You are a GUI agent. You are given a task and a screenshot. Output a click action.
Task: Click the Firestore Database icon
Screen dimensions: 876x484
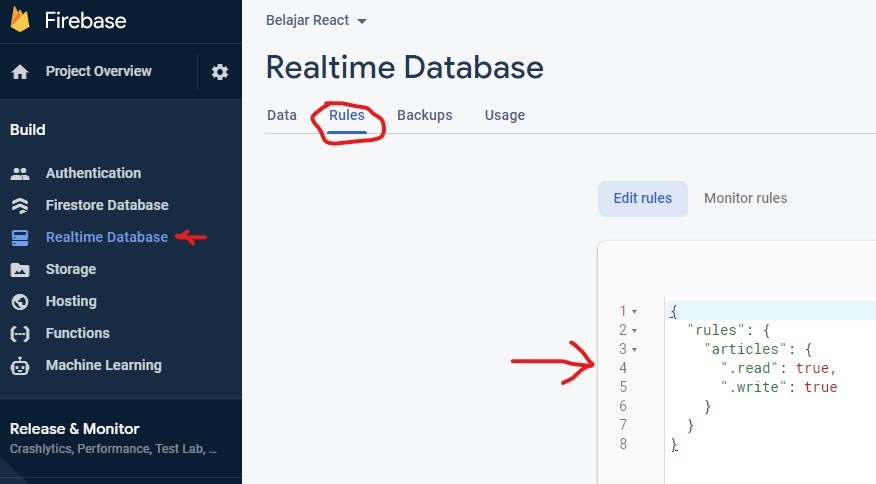point(20,205)
